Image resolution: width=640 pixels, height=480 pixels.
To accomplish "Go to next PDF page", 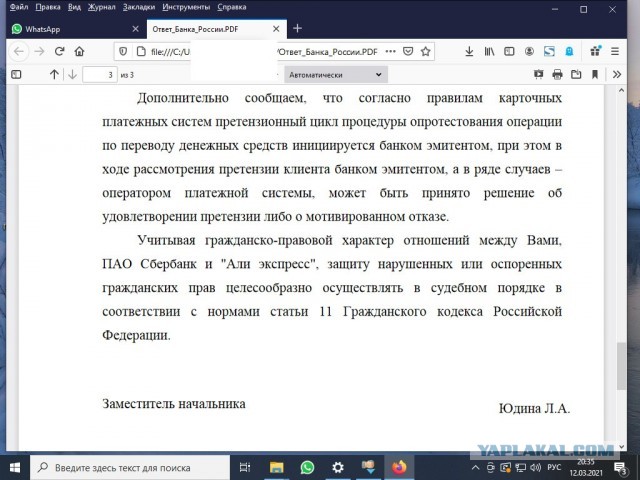I will (72, 75).
